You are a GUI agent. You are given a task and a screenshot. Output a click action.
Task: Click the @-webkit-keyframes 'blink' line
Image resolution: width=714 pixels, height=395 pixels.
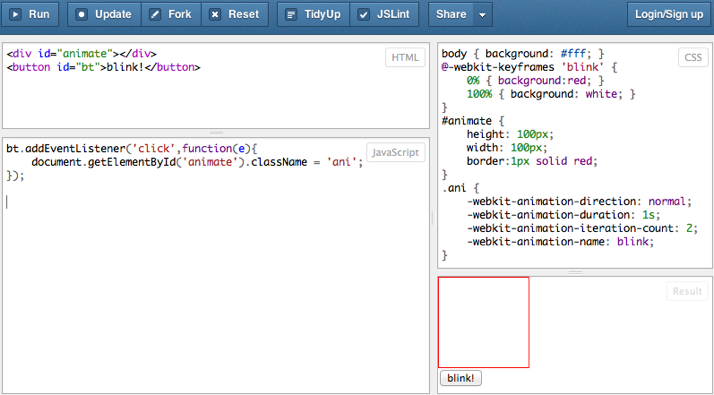pos(529,67)
